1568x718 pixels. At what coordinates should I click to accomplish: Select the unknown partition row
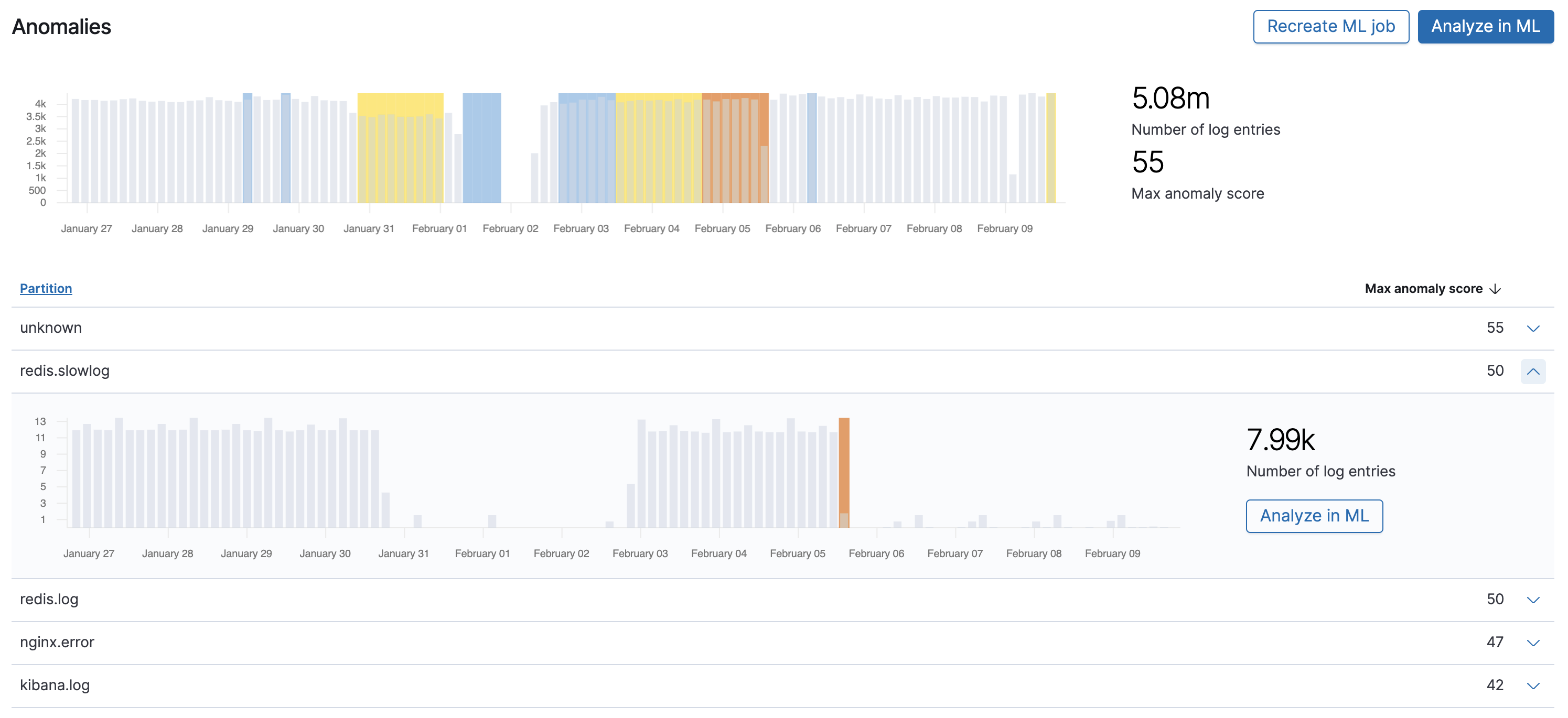coord(51,328)
